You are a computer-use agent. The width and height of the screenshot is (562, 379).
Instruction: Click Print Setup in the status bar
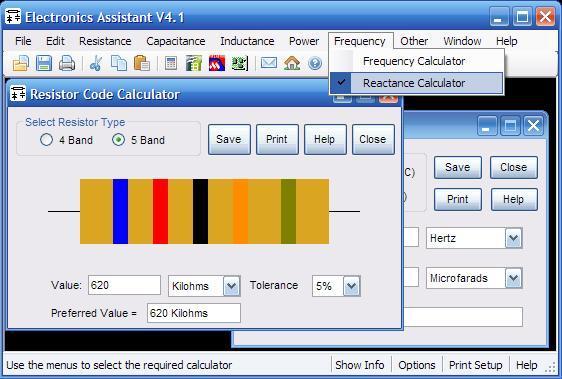tap(476, 365)
